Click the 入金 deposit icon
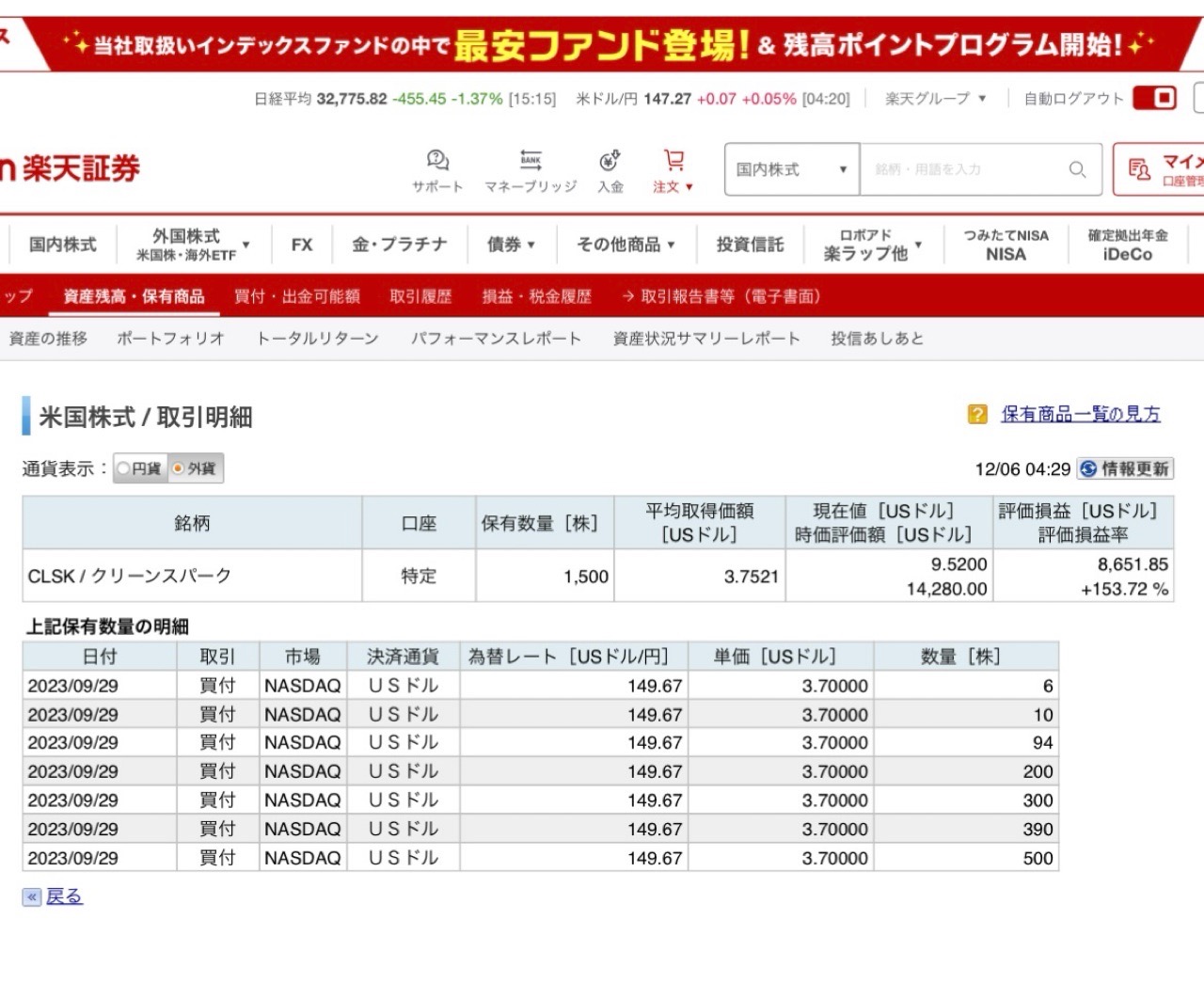 coord(610,170)
